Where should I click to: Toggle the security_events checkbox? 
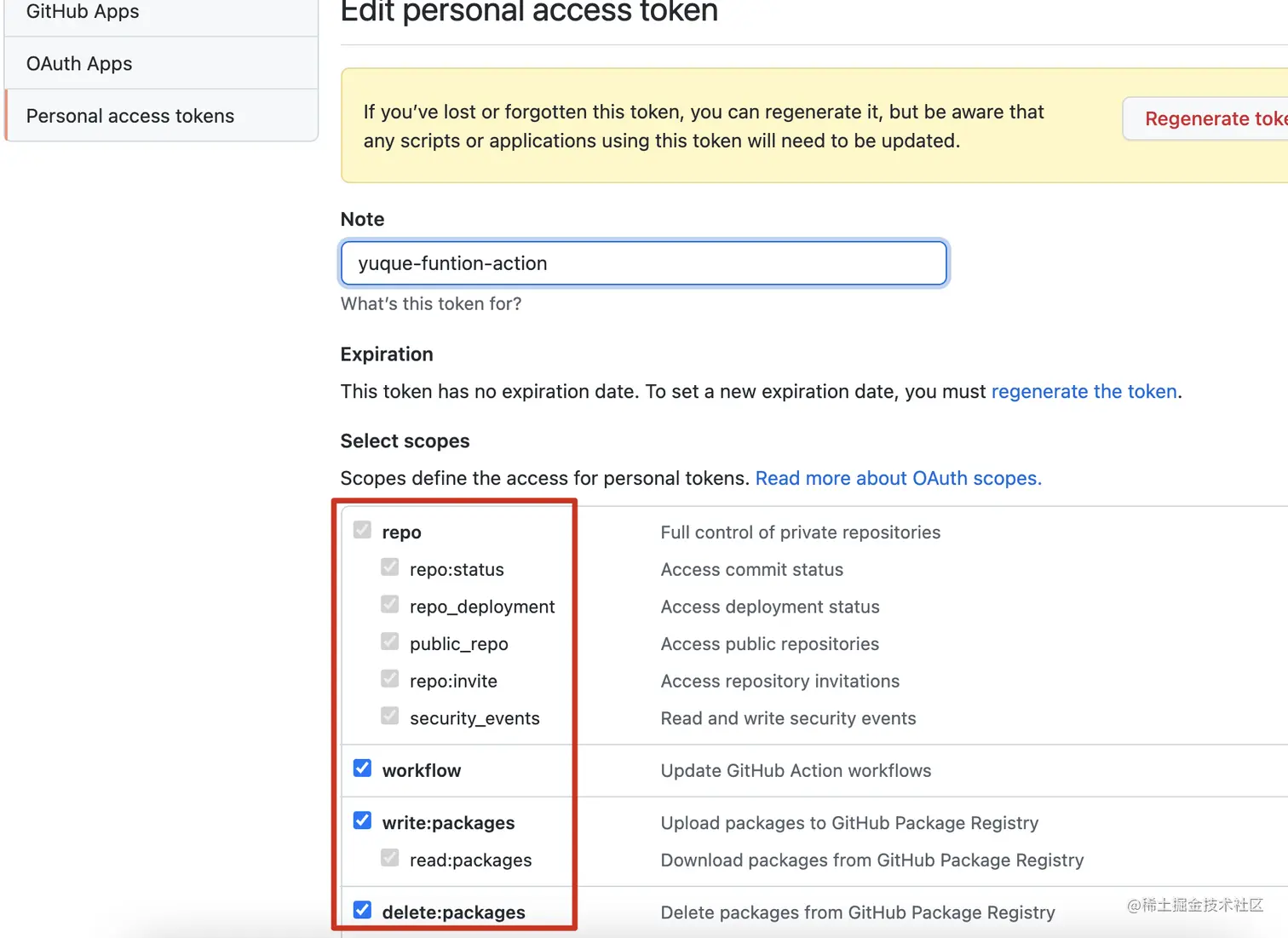390,716
